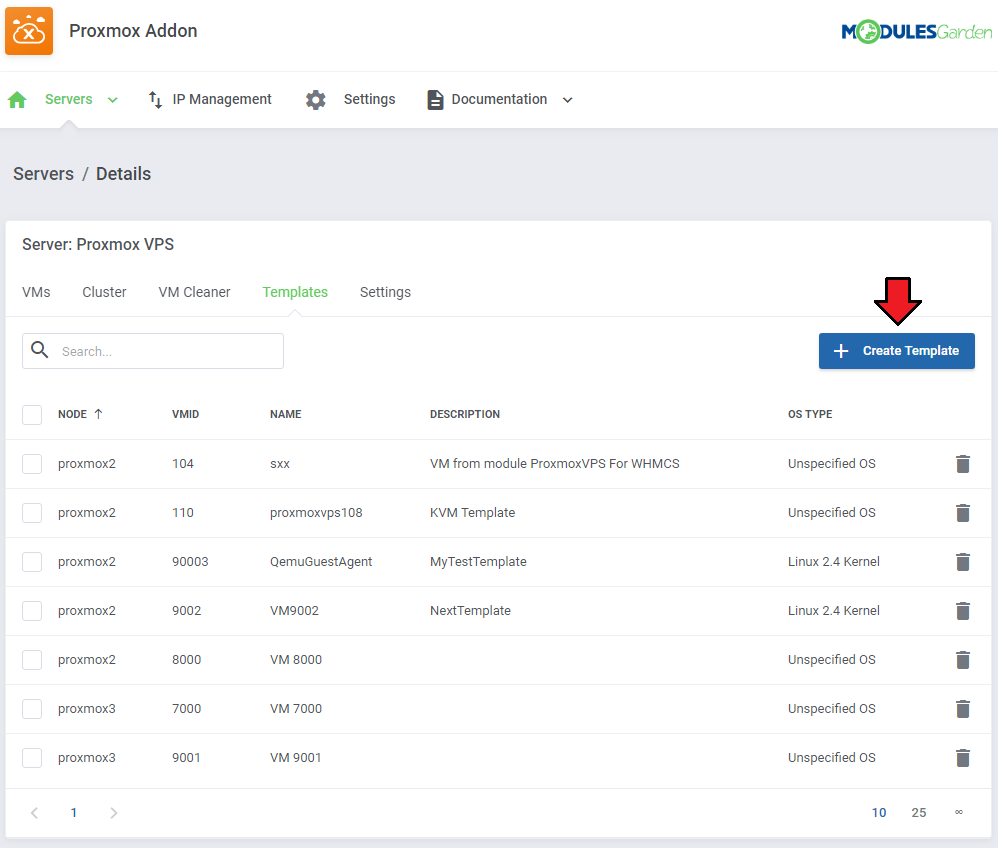The image size is (998, 848).
Task: Sort by OS TYPE column header
Action: [810, 414]
